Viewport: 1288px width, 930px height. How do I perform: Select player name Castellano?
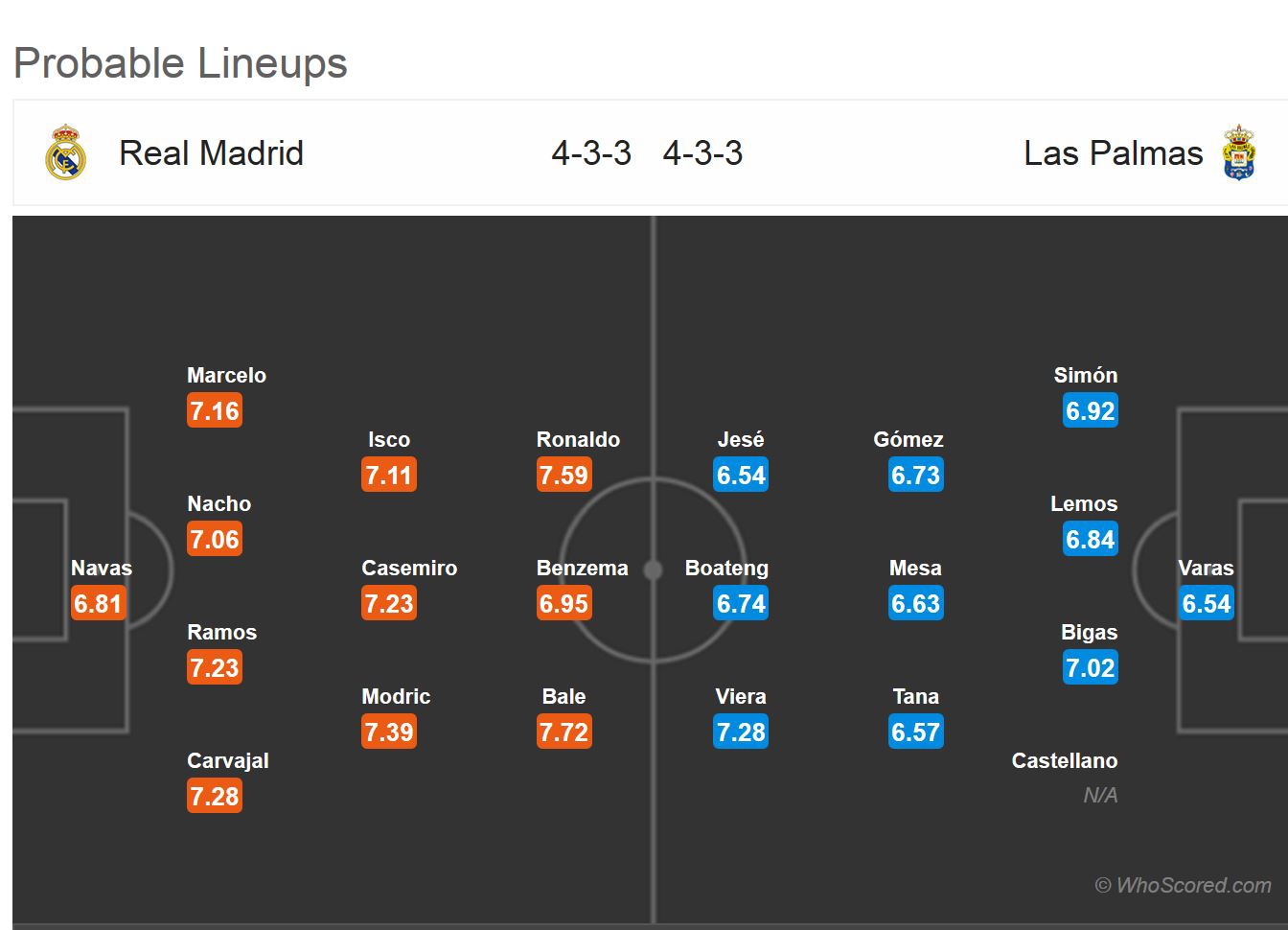click(1064, 761)
